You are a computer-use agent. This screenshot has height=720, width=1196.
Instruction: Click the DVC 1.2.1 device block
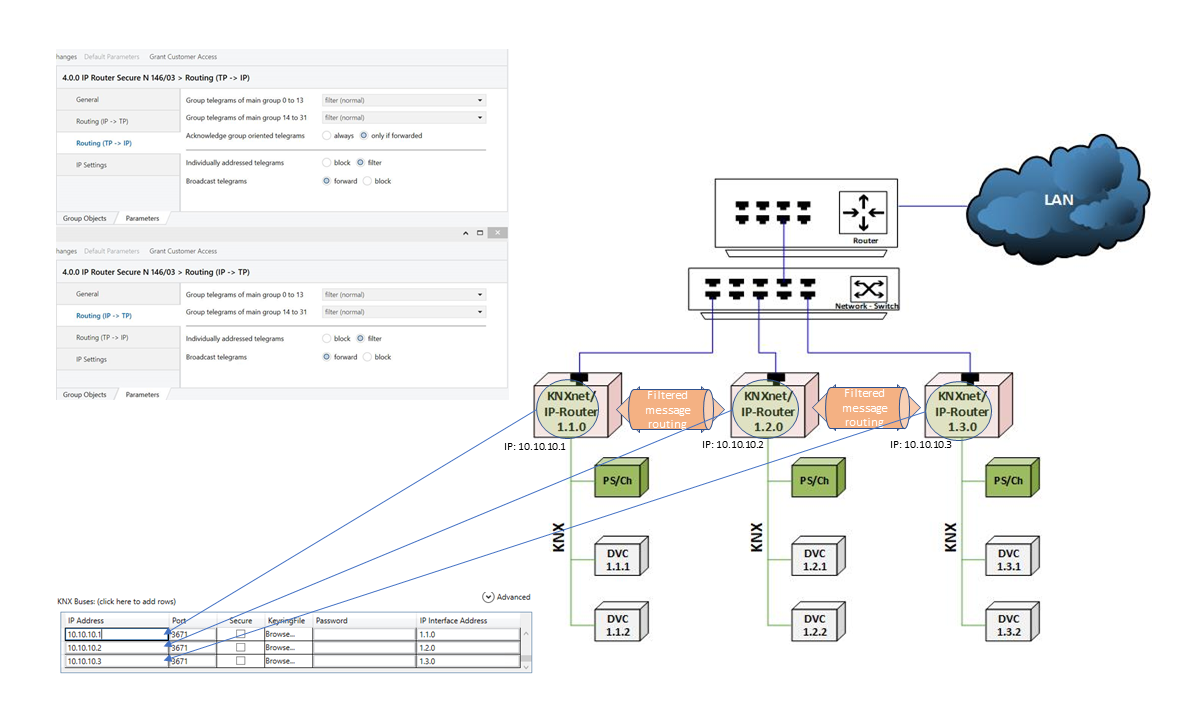[x=815, y=559]
